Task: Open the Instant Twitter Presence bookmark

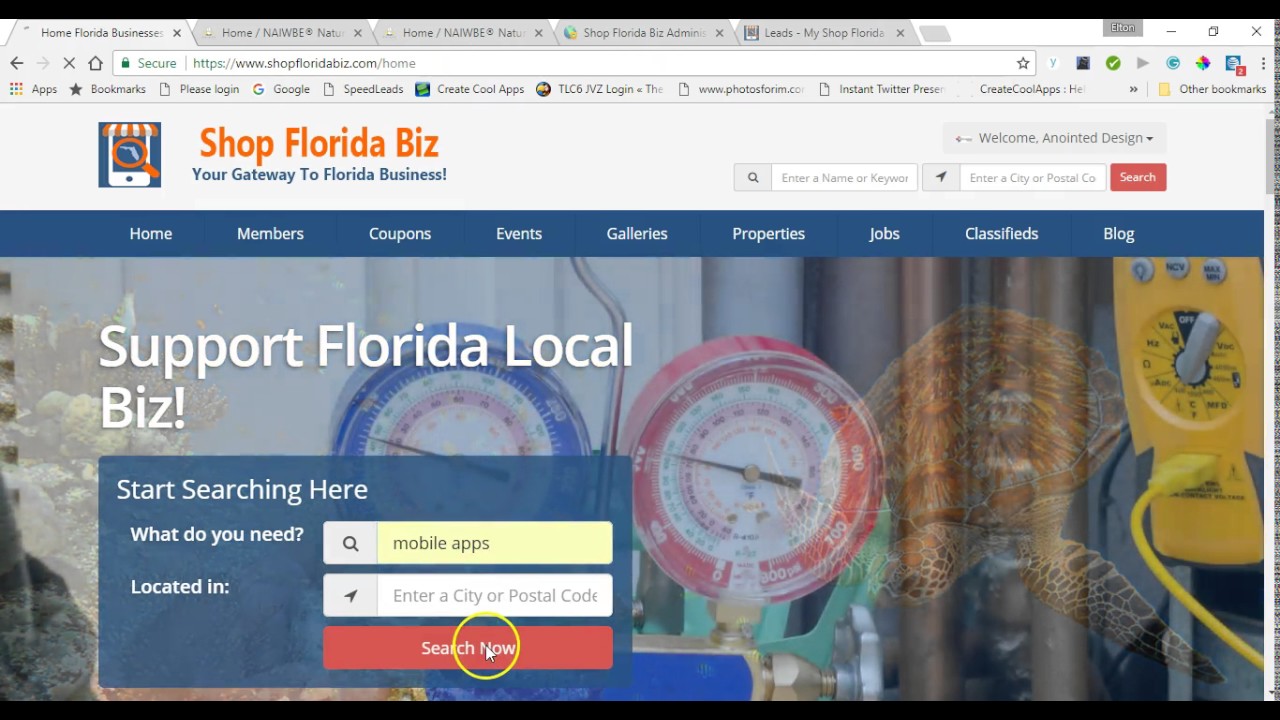Action: coord(882,89)
